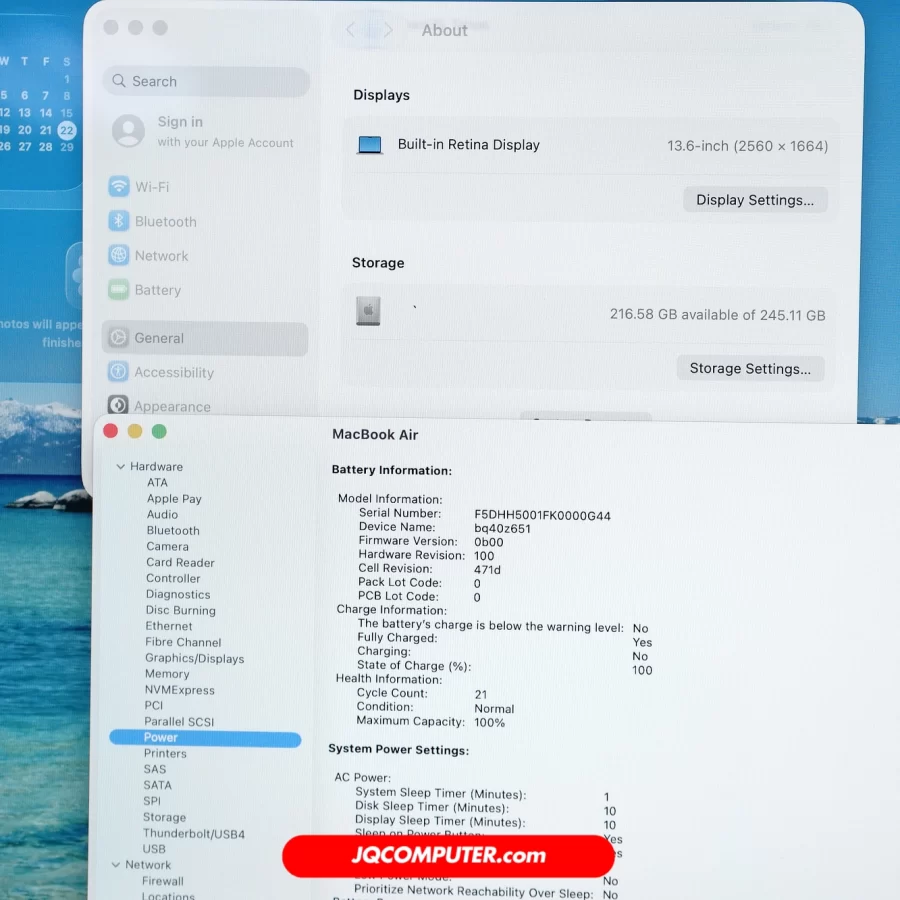Open Display Settings button

[x=755, y=200]
